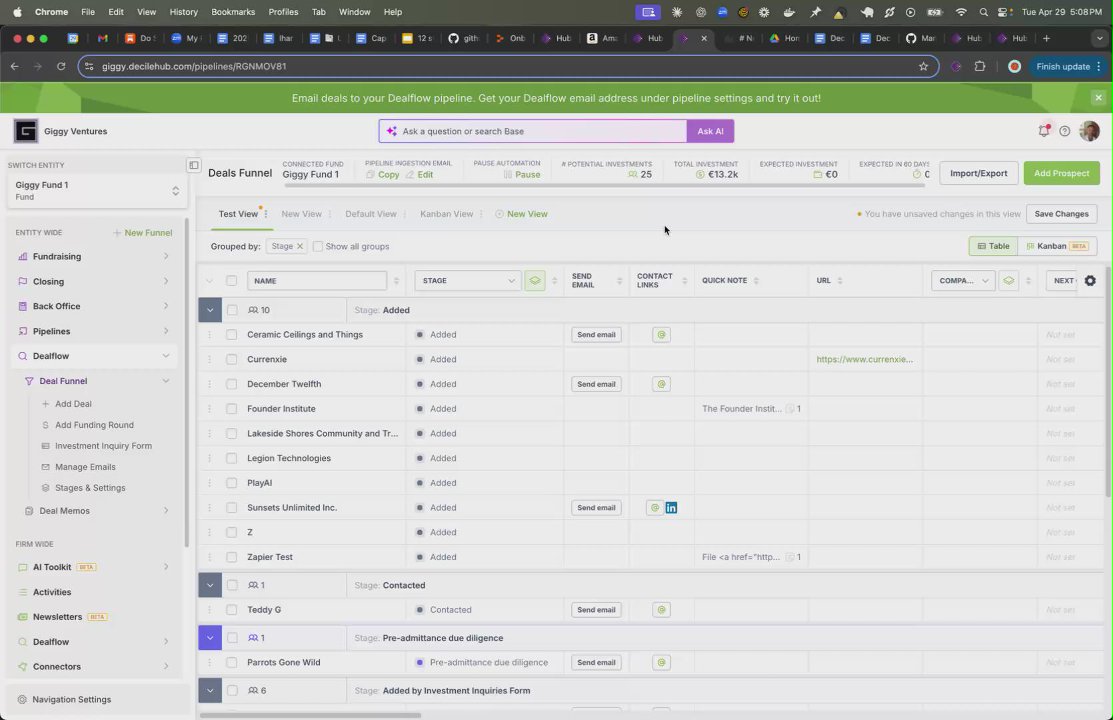The width and height of the screenshot is (1113, 720).
Task: Collapse the Added stage group
Action: (210, 310)
